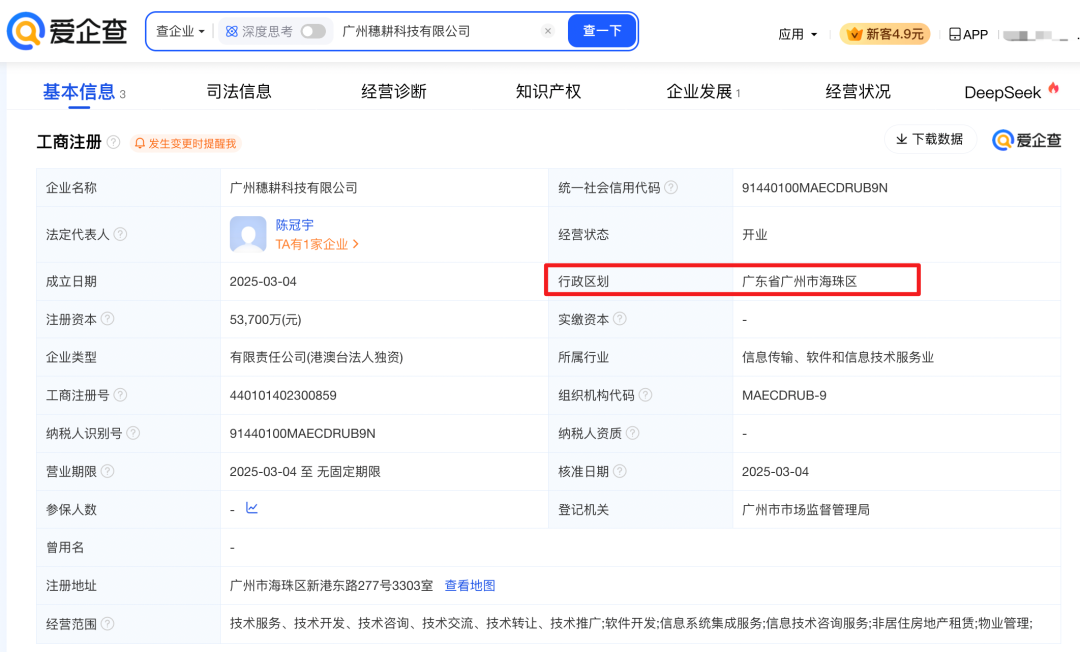Screen dimensions: 1080x652
Task: Click inside the company name search field
Action: 440,31
